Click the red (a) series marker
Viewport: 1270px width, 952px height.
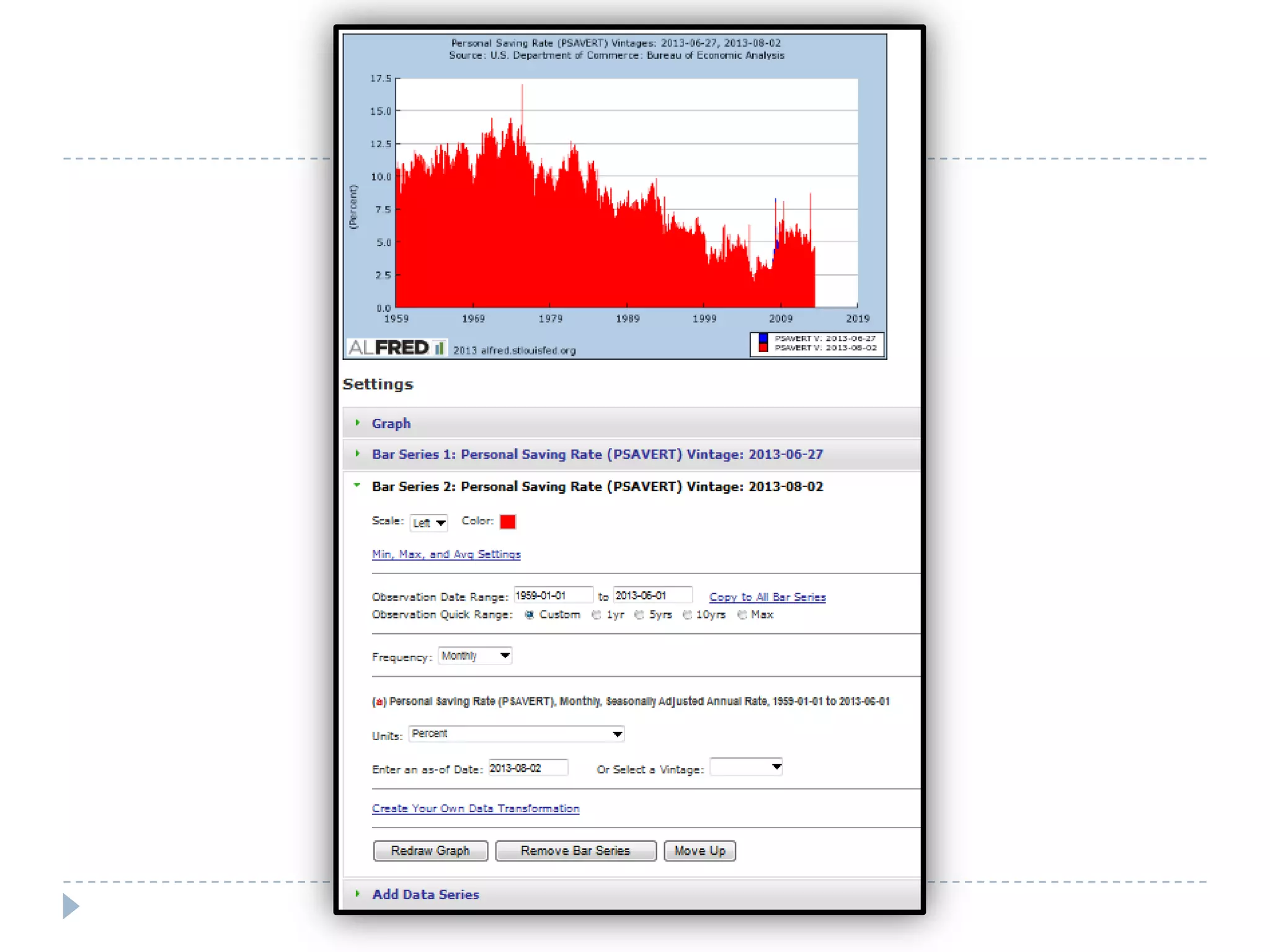379,702
